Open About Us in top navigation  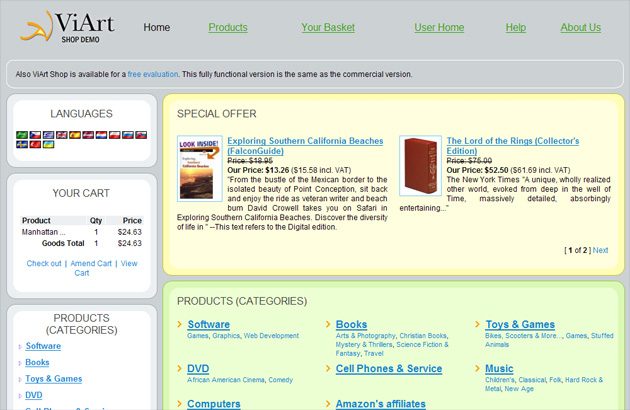click(581, 27)
